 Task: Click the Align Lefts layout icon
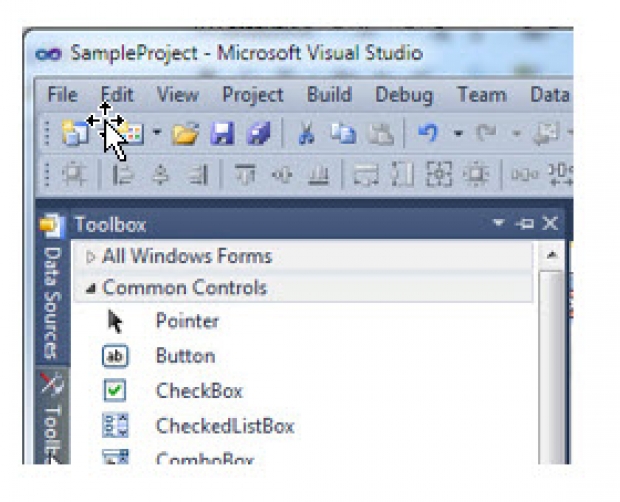tap(123, 175)
